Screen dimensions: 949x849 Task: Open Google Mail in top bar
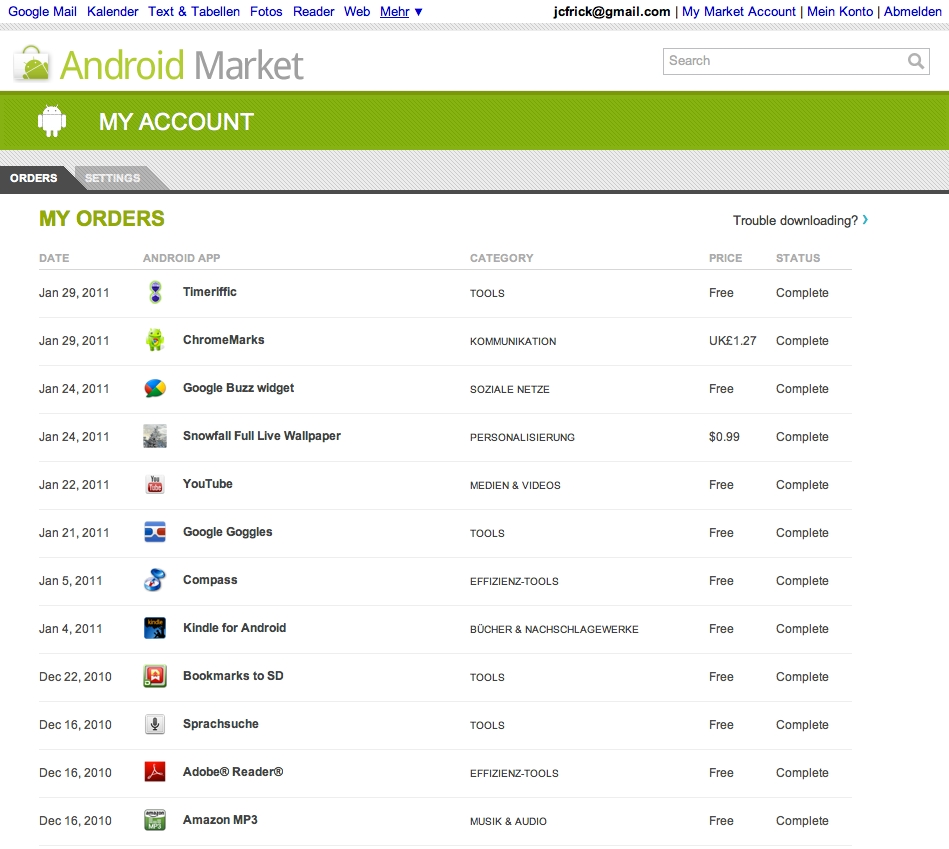42,11
